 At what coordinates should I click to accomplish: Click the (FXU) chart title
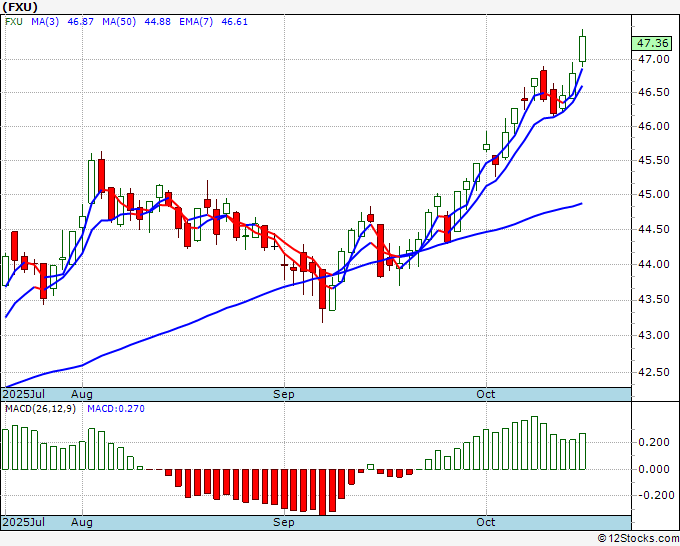[x=20, y=7]
